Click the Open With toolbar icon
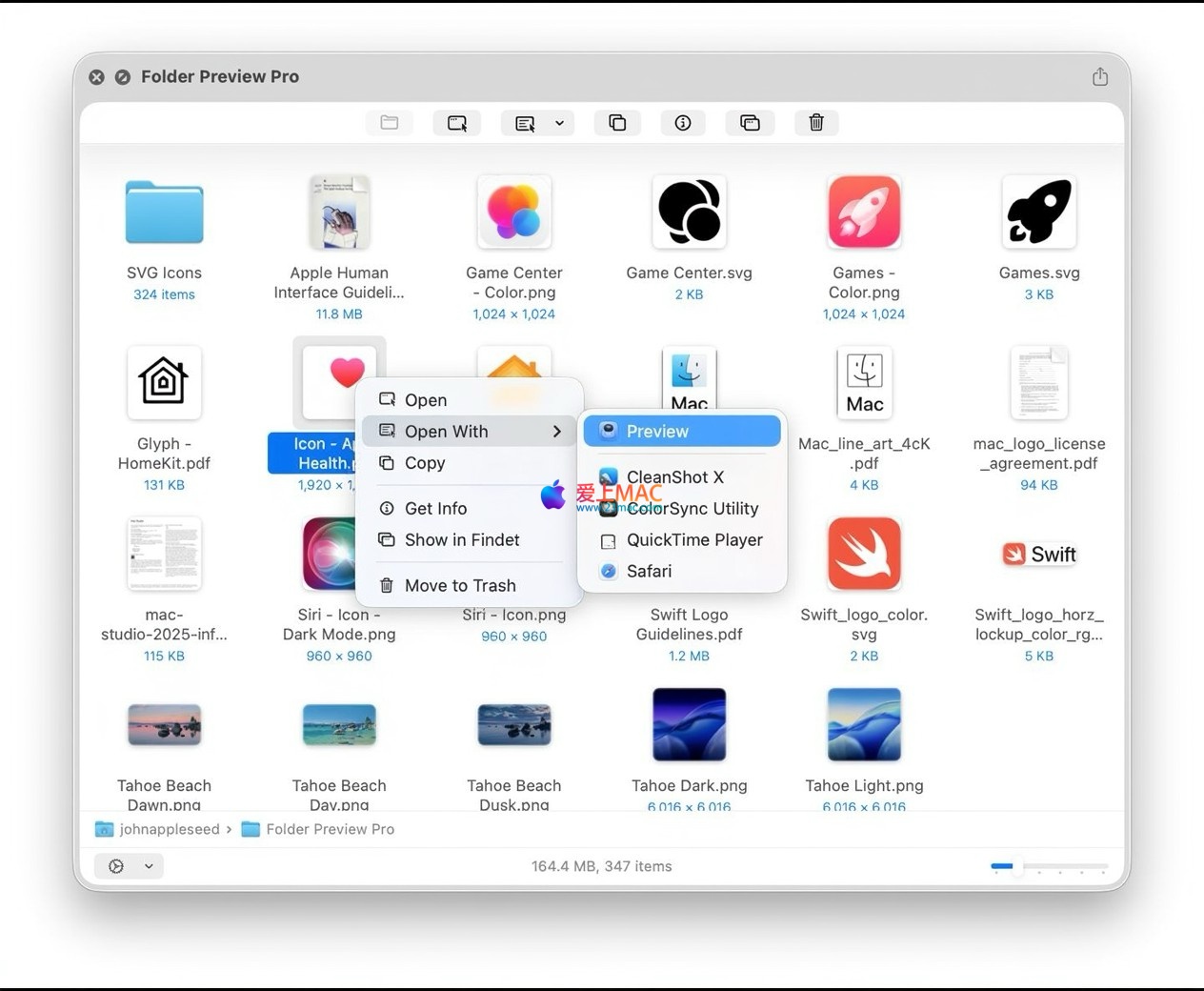The image size is (1204, 991). tap(525, 123)
